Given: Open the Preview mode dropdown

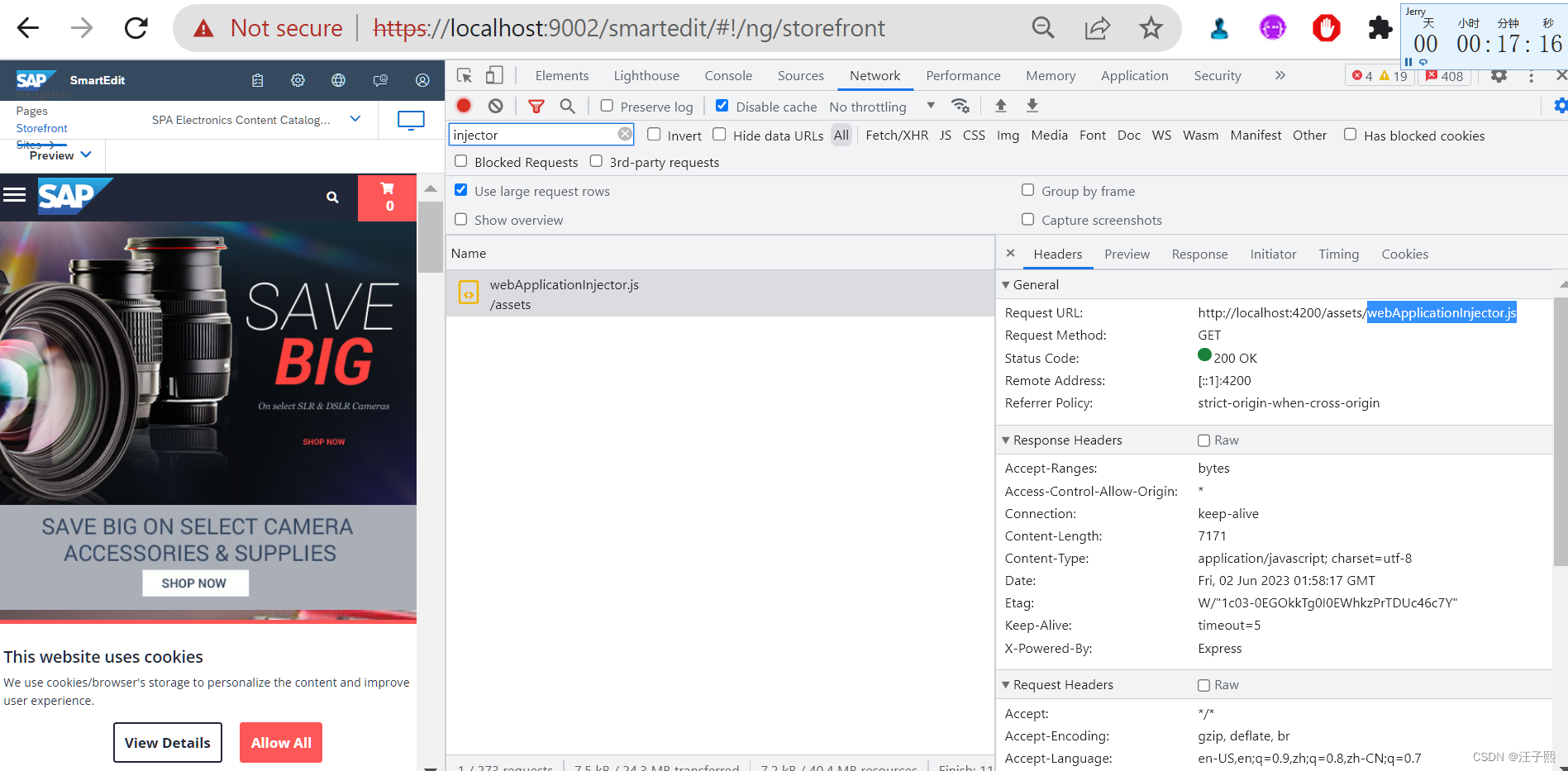Looking at the screenshot, I should tap(60, 155).
